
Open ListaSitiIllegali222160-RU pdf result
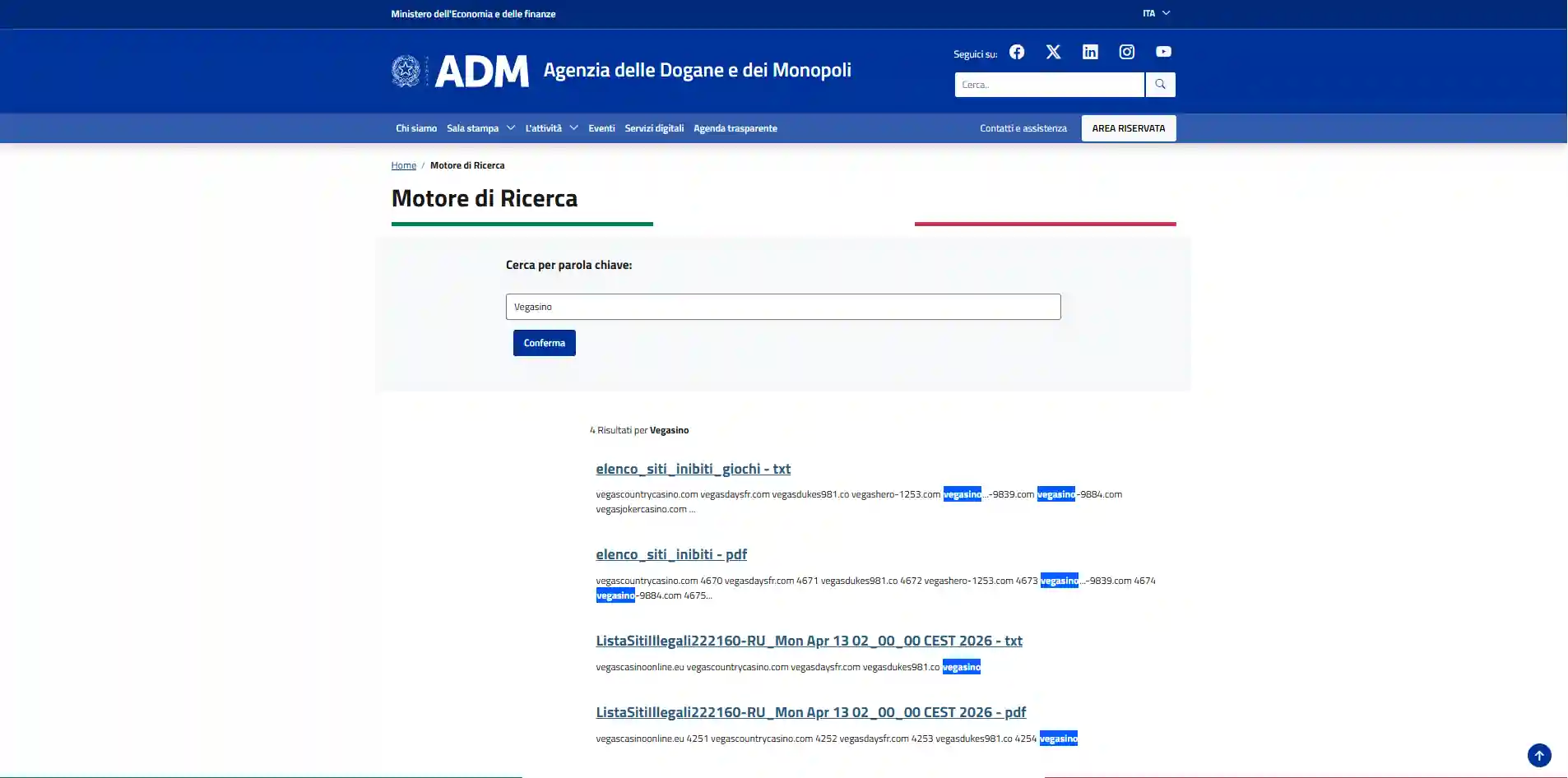click(811, 712)
